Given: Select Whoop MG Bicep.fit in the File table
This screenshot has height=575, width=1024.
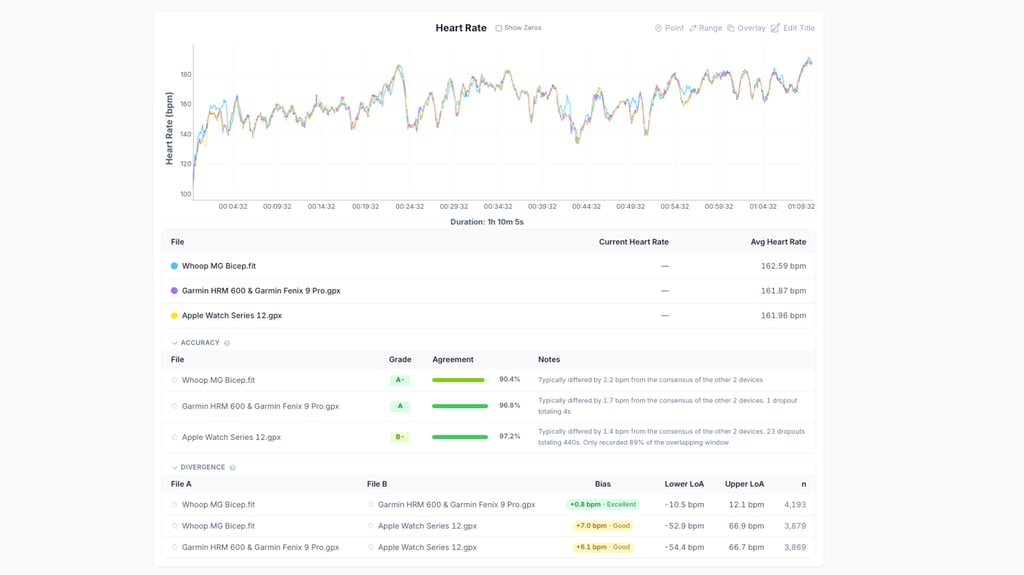Looking at the screenshot, I should (x=219, y=266).
